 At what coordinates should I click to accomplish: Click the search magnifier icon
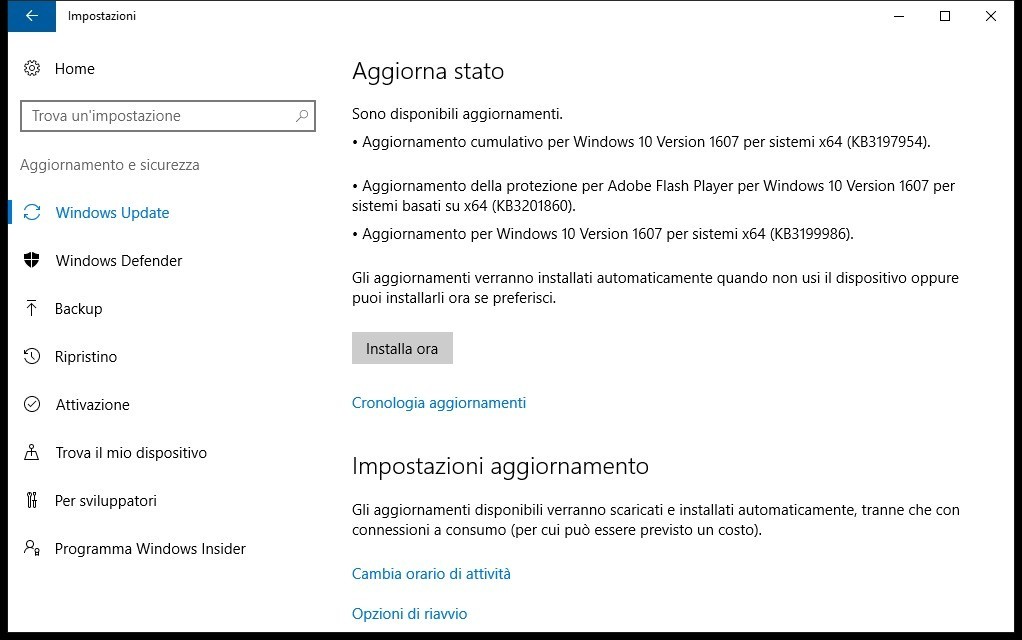coord(302,116)
